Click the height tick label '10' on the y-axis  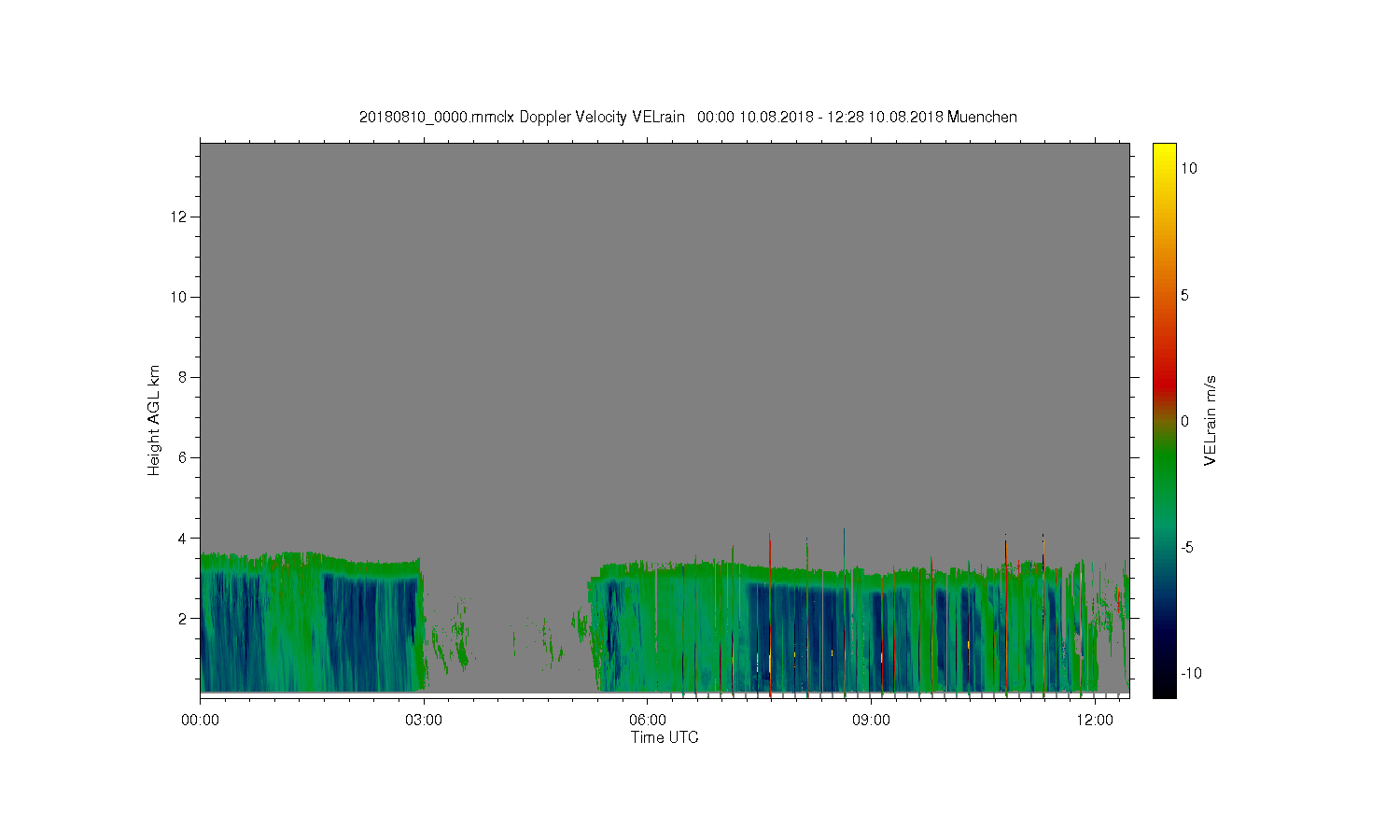pos(179,297)
